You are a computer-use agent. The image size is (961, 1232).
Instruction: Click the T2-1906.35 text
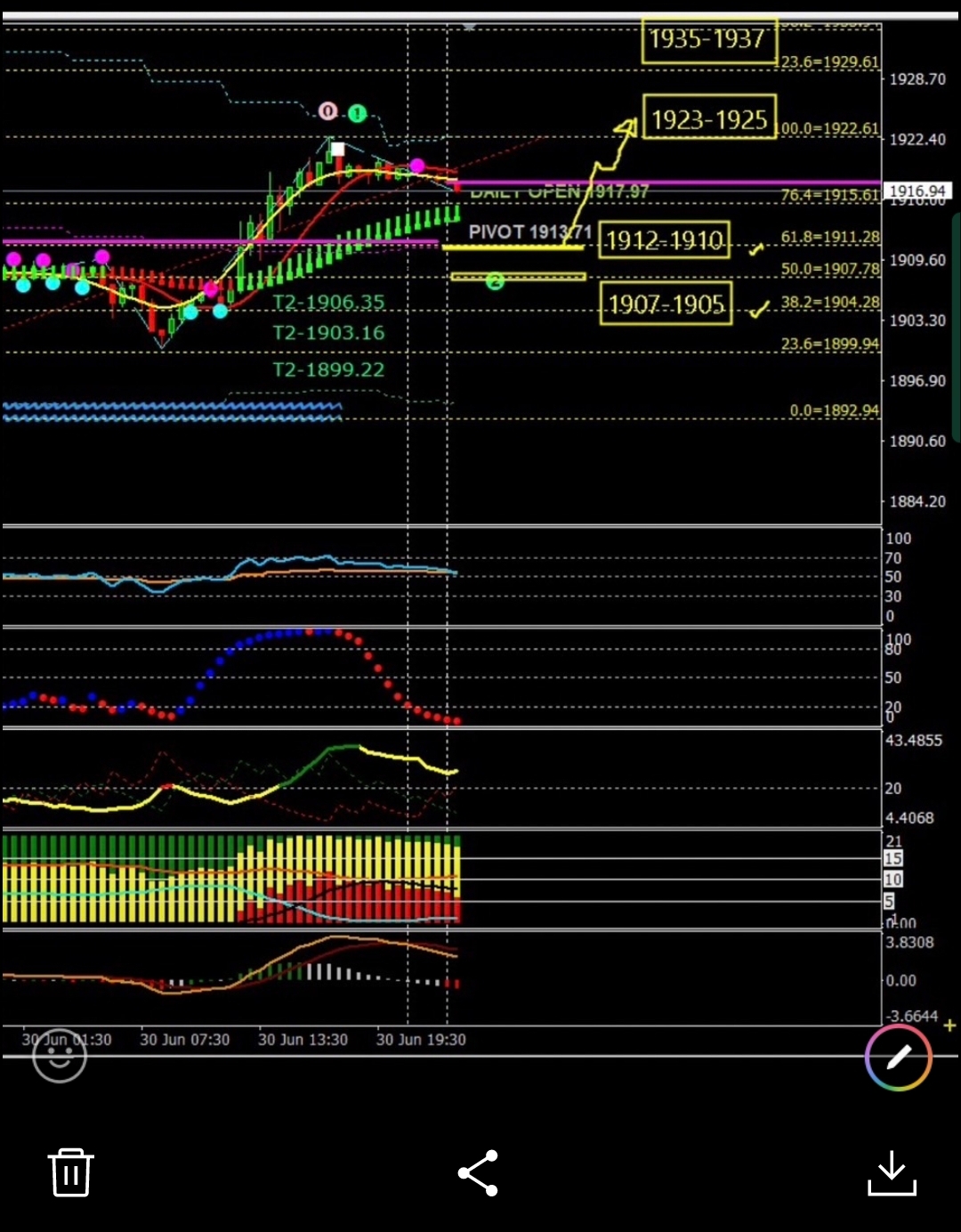pos(328,302)
